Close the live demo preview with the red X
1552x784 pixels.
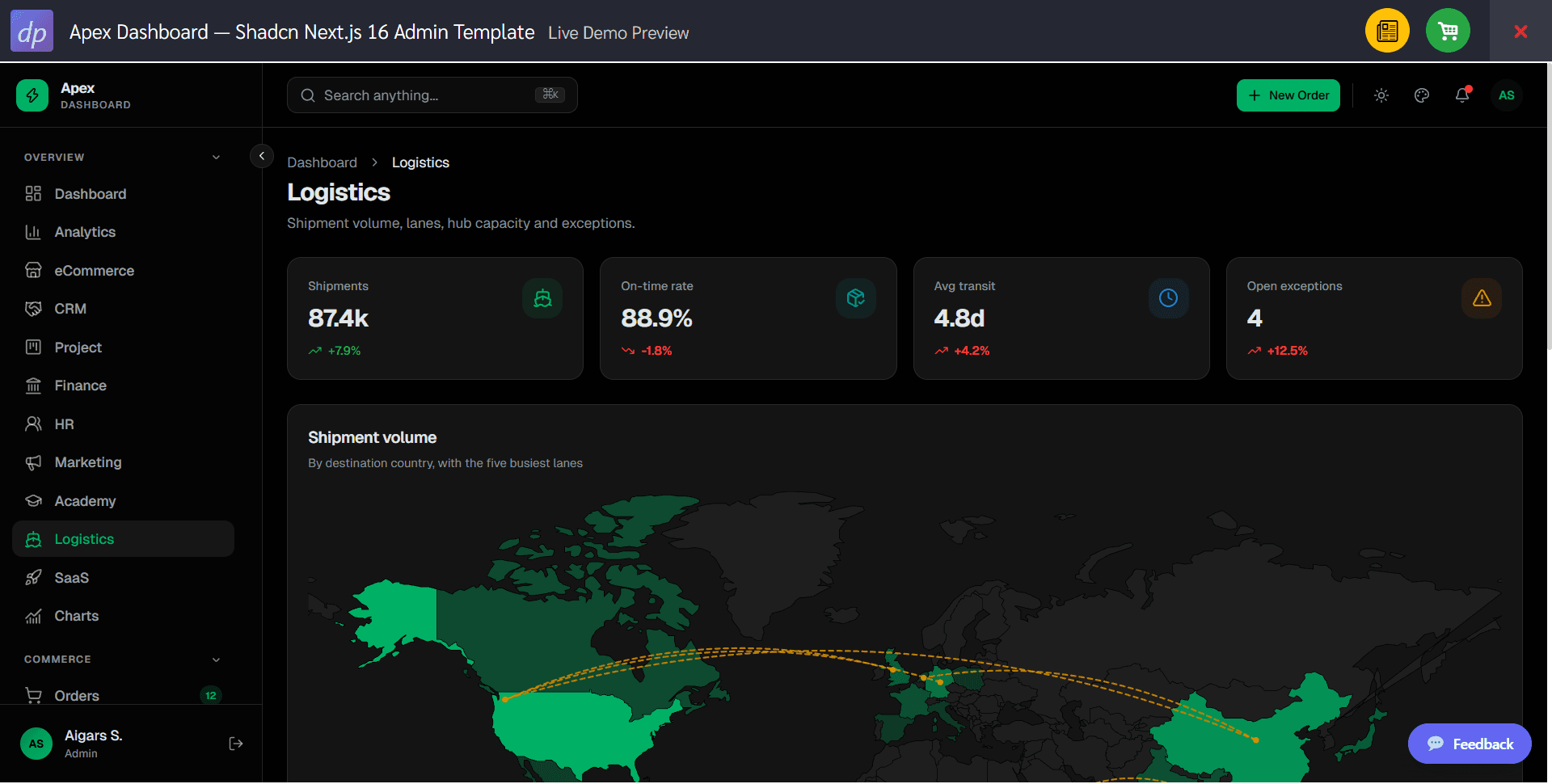click(x=1520, y=31)
